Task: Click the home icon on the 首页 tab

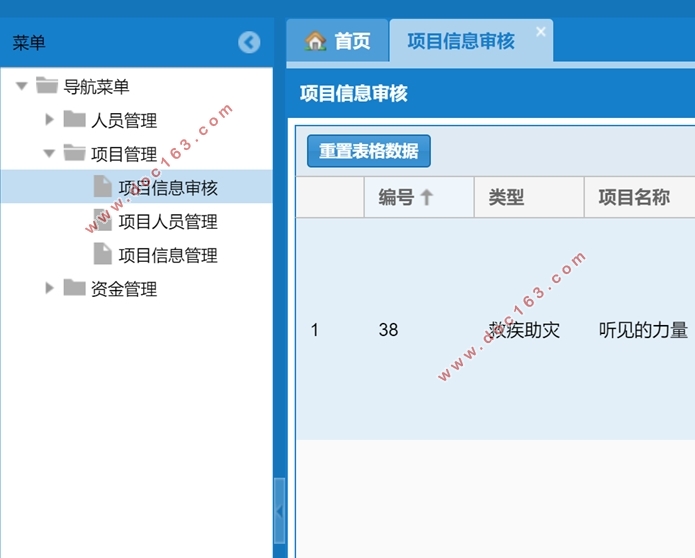Action: 315,41
